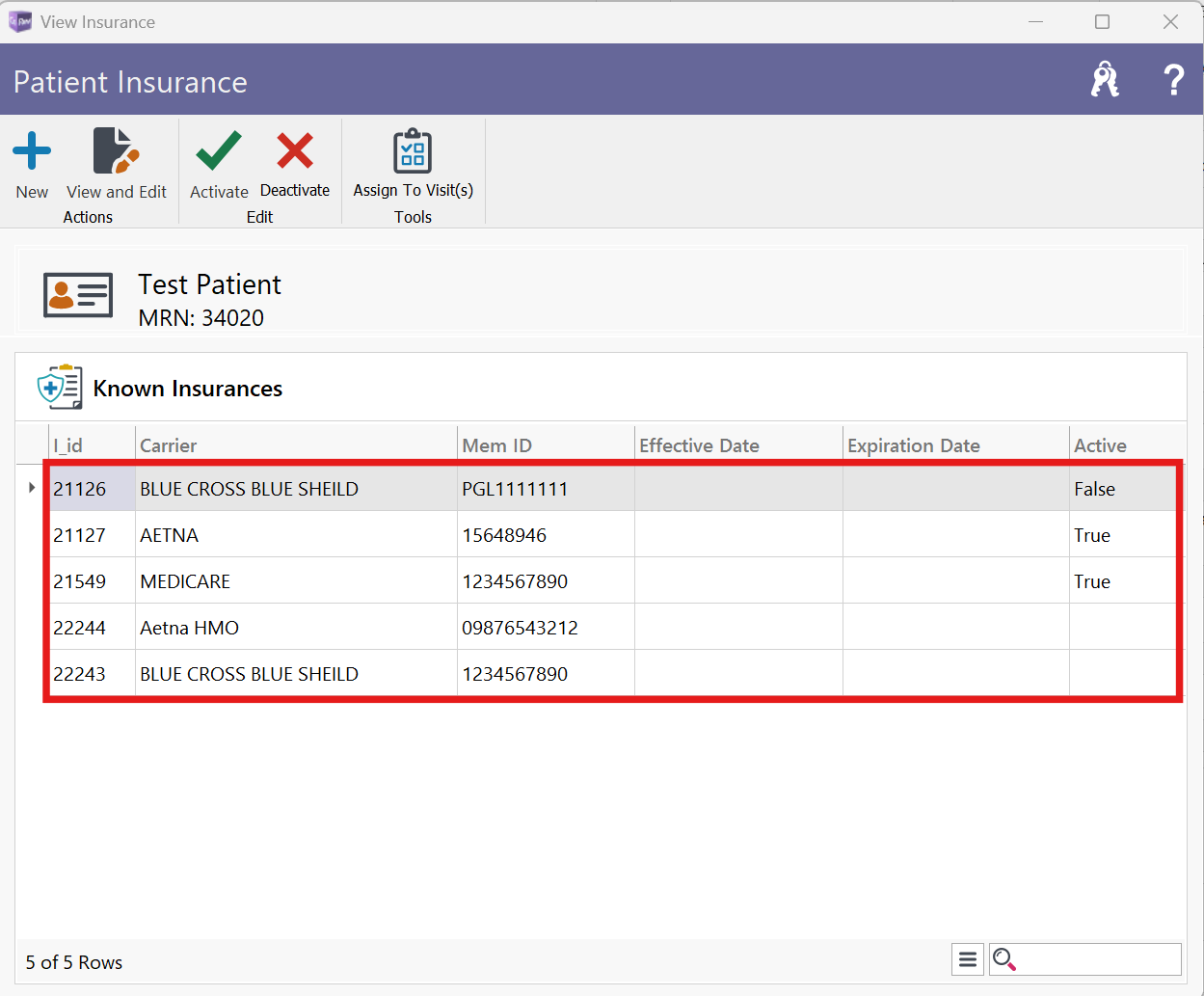The height and width of the screenshot is (996, 1204).
Task: Select the AETNA insurance row
Action: coord(170,535)
